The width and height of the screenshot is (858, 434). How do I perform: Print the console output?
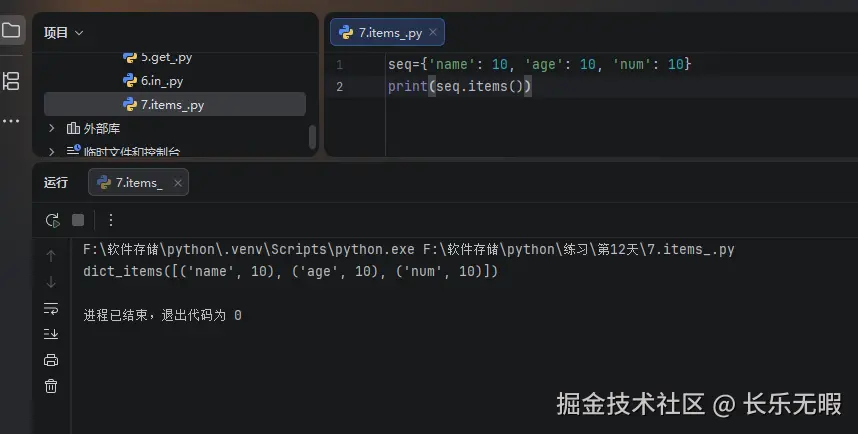51,360
